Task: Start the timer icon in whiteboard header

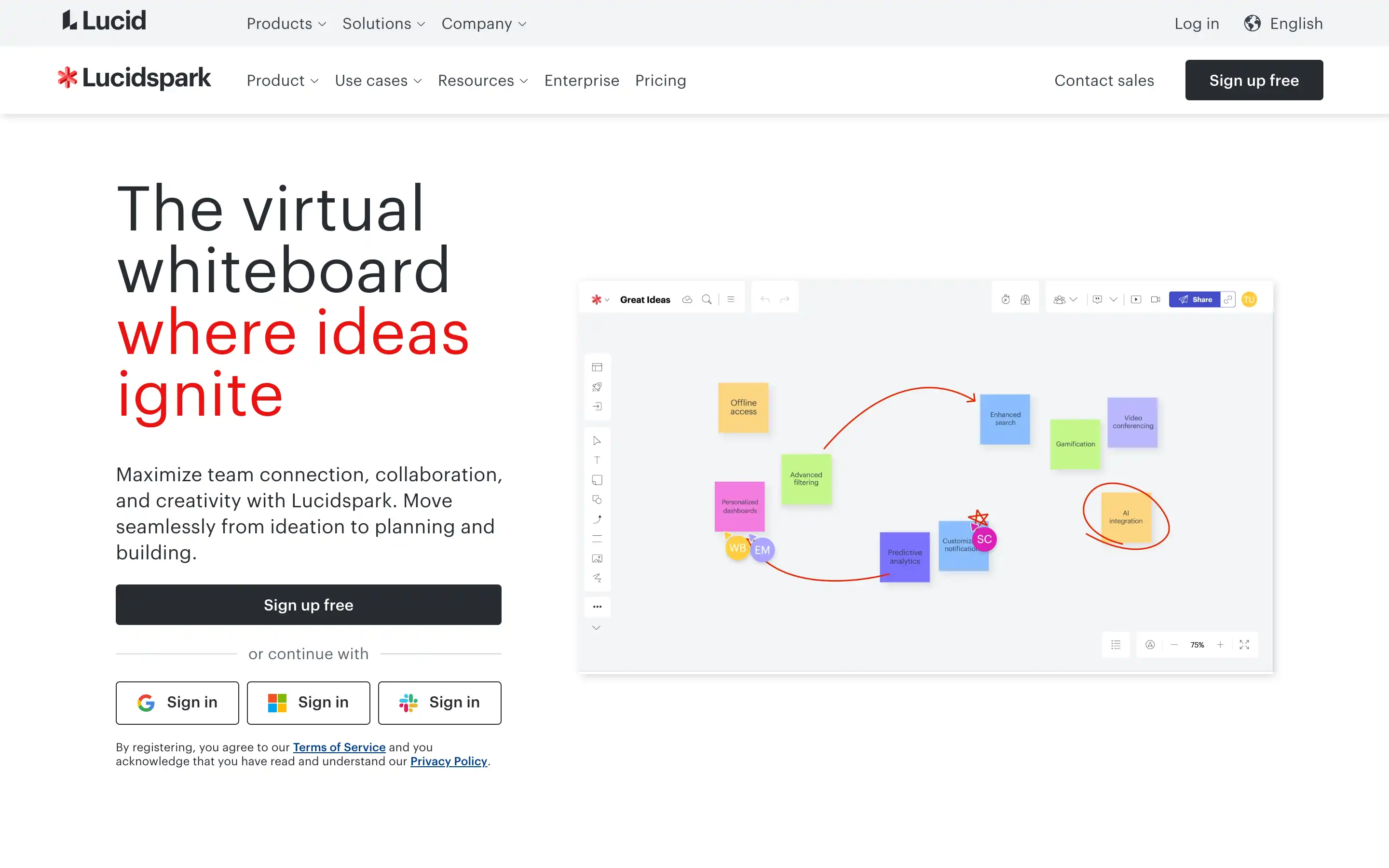Action: (x=1006, y=299)
